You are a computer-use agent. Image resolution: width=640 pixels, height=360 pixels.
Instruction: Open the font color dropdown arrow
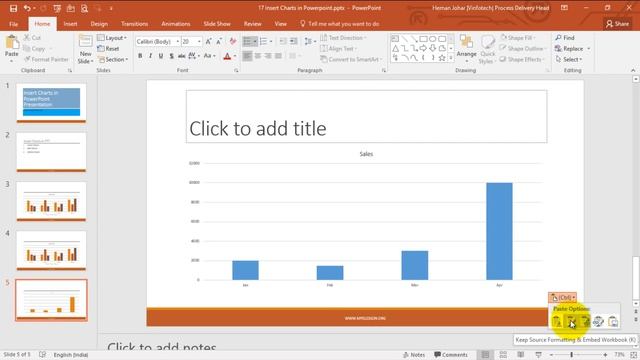(235, 56)
